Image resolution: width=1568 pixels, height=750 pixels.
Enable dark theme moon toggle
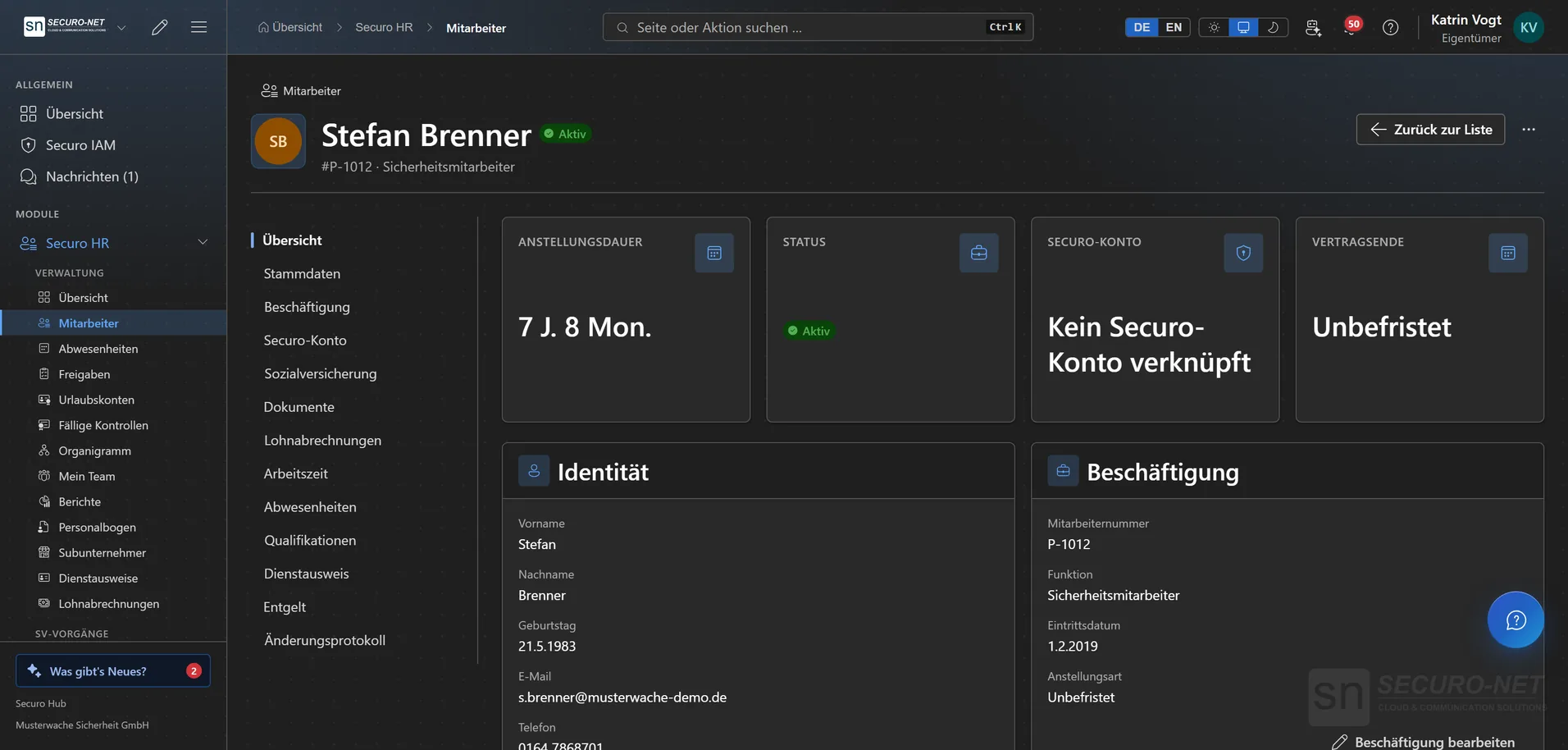(1273, 27)
